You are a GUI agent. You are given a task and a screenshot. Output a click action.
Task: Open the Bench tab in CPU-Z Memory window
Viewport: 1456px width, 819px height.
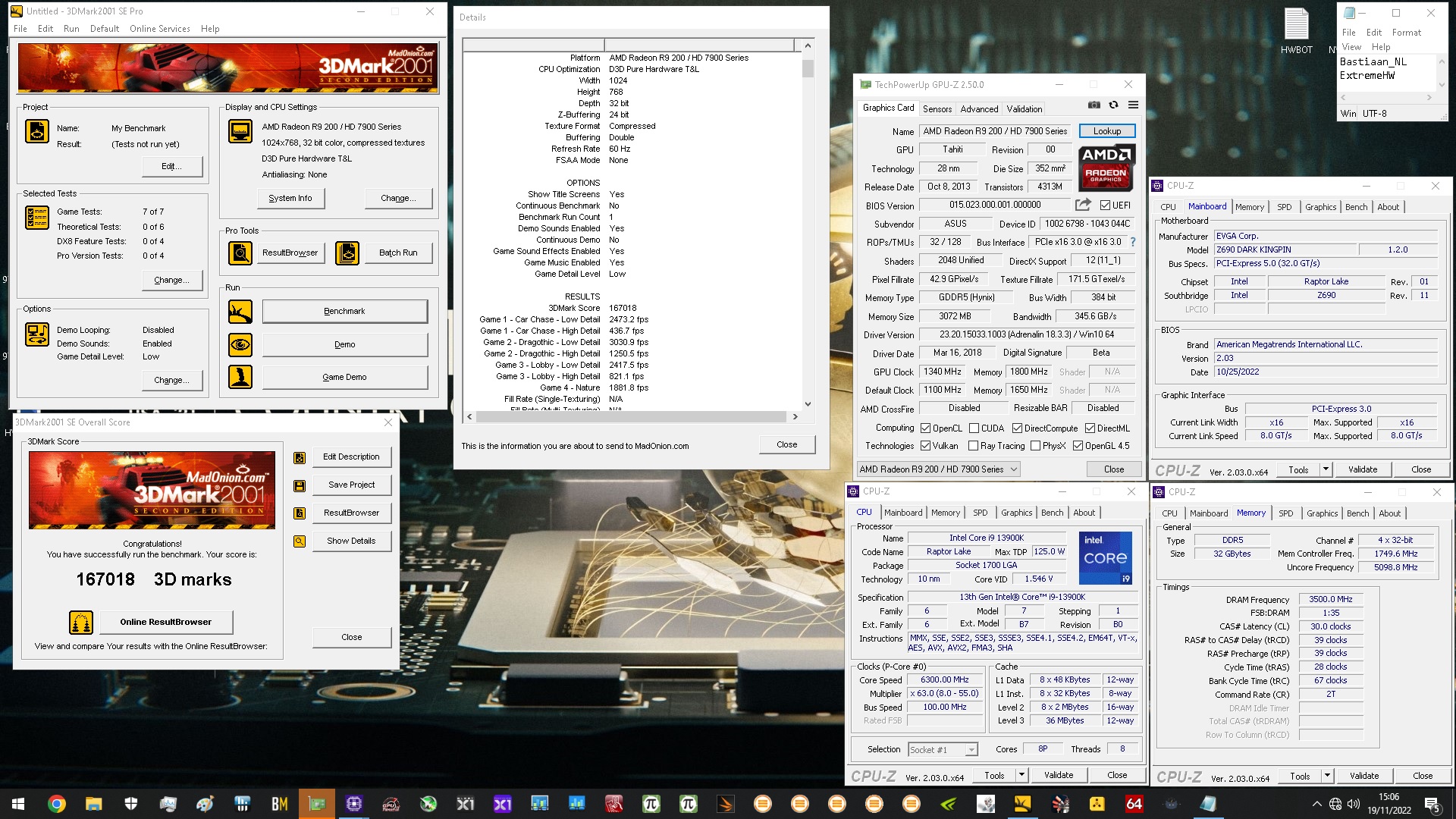click(1357, 513)
